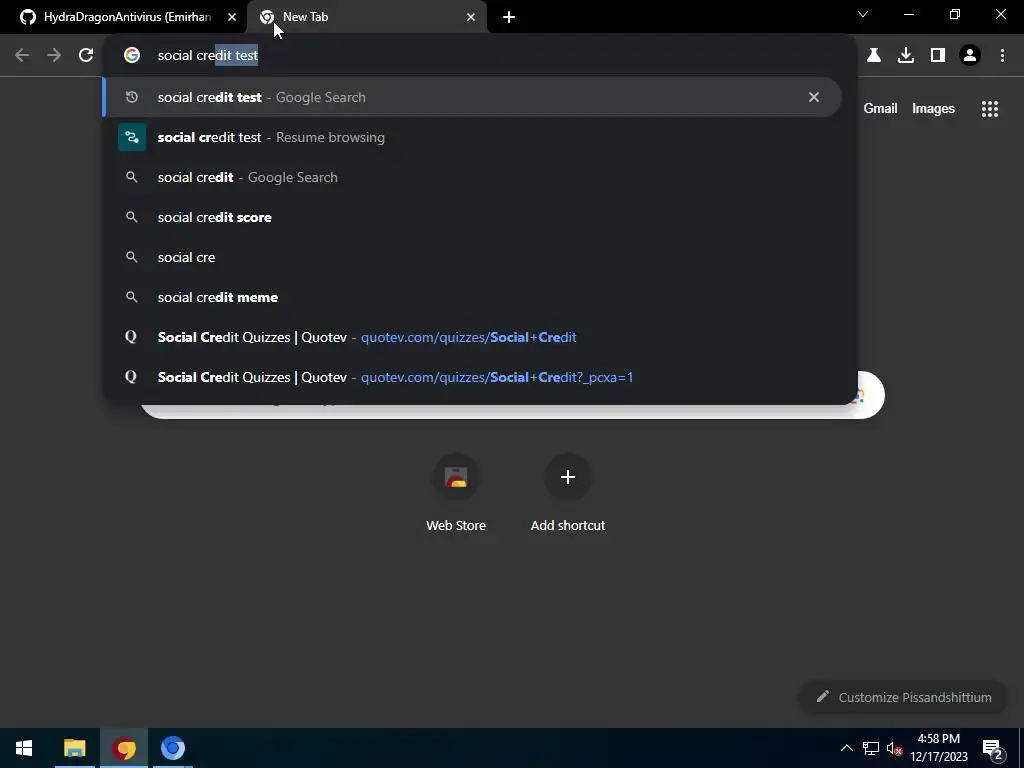
Task: Open the Google apps grid
Action: [x=990, y=109]
